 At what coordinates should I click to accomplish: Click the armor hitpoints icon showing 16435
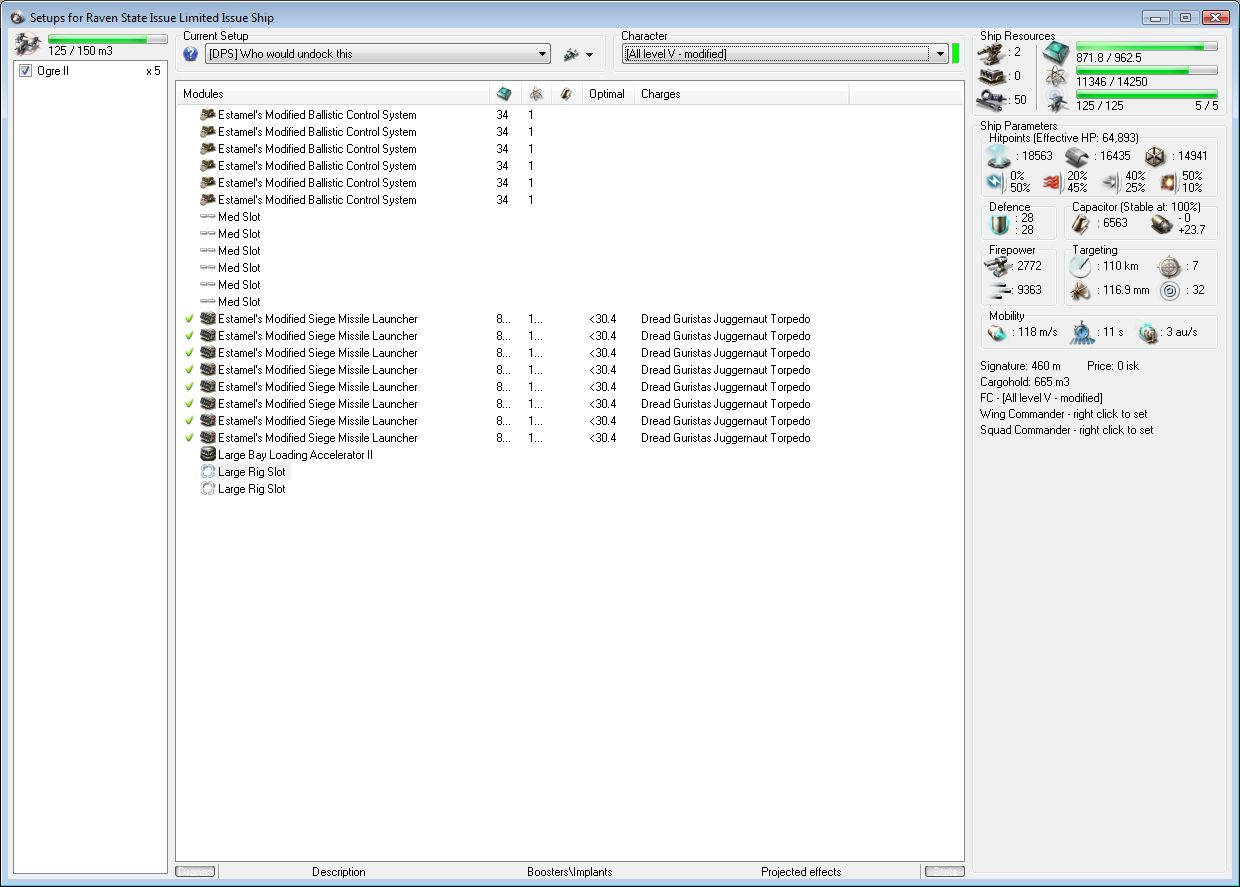pyautogui.click(x=1076, y=156)
